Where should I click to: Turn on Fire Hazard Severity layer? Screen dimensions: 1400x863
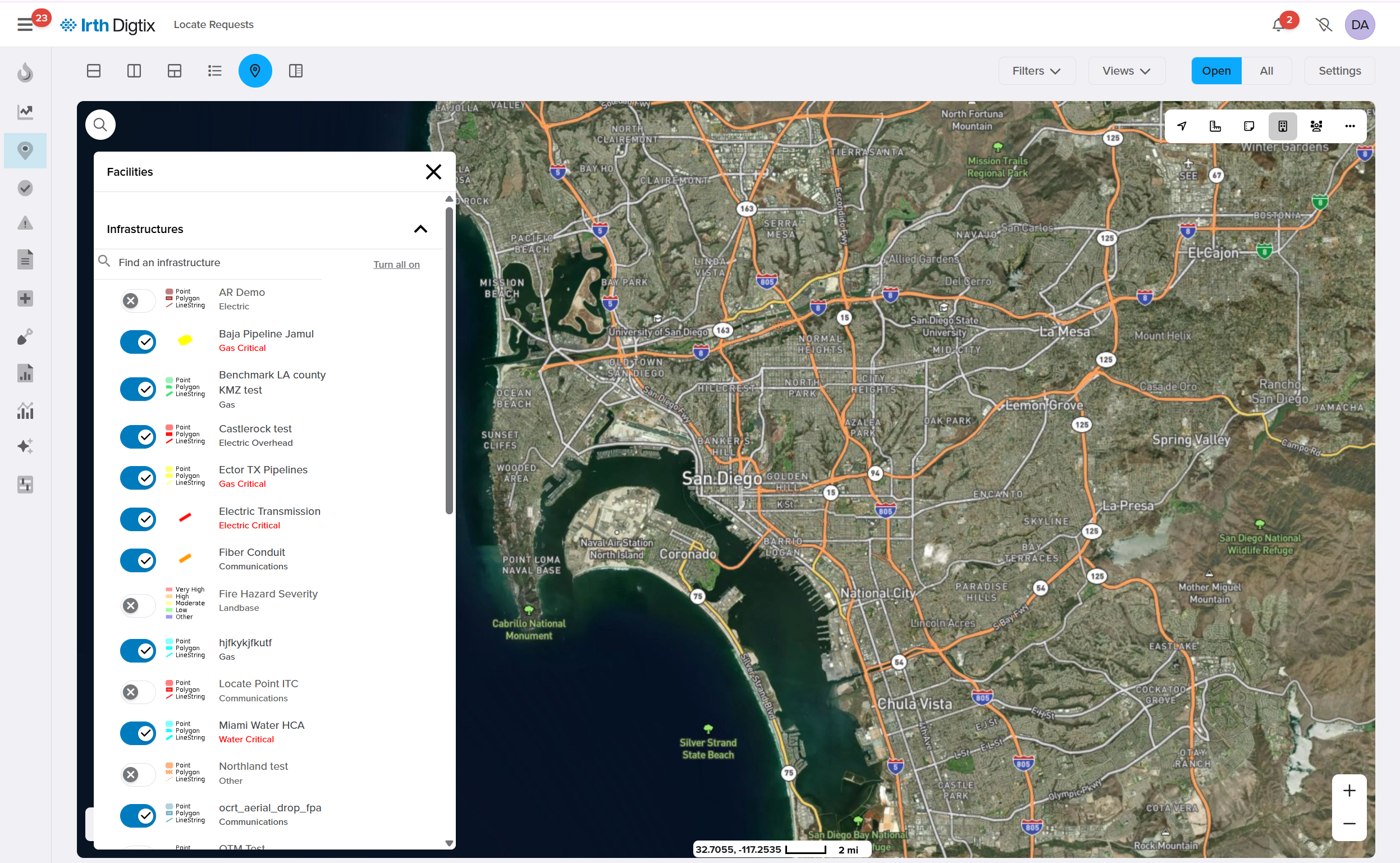[x=138, y=606]
